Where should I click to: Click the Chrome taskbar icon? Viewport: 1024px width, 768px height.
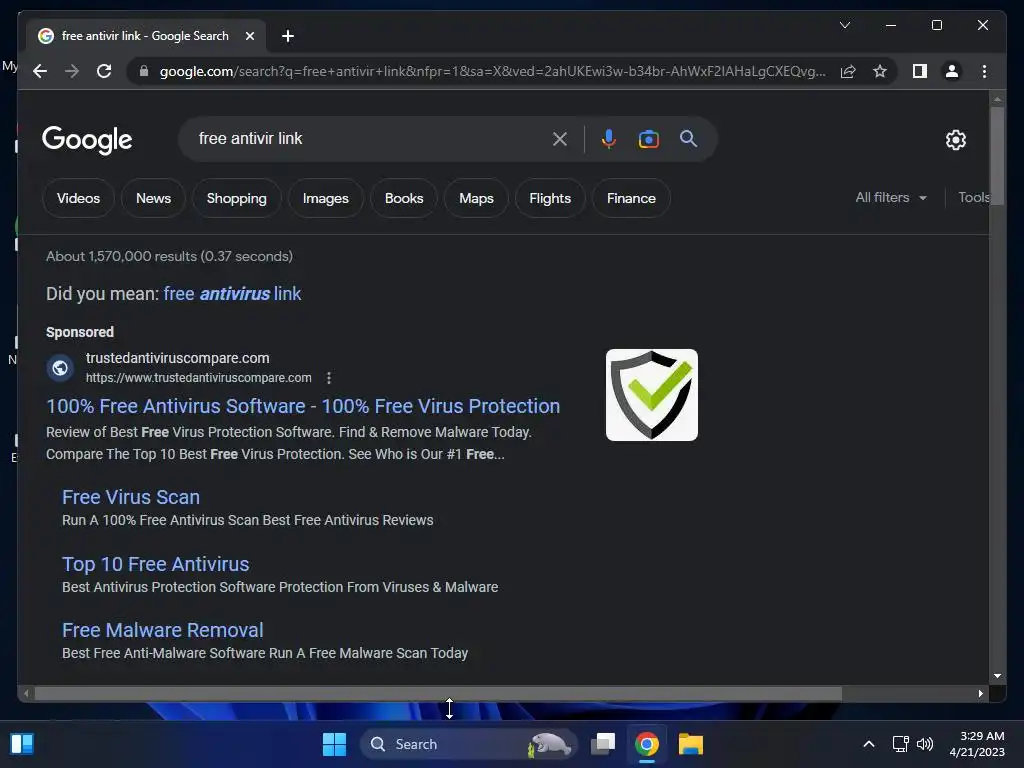tap(647, 744)
